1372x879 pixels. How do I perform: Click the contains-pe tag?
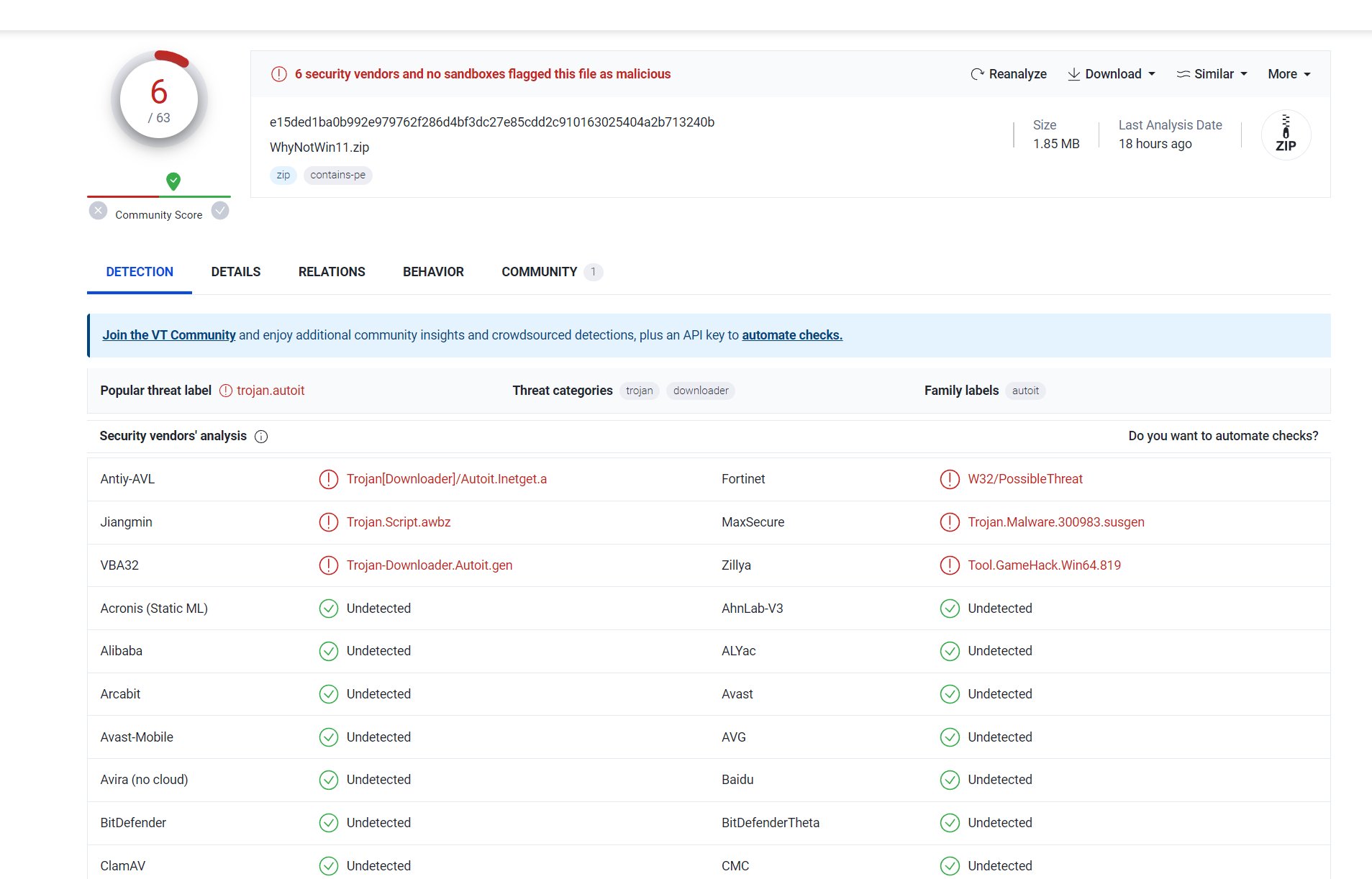(x=337, y=175)
